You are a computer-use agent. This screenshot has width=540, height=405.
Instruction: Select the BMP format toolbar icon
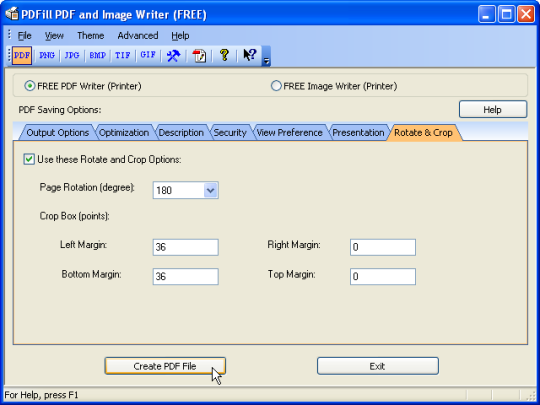tap(97, 55)
